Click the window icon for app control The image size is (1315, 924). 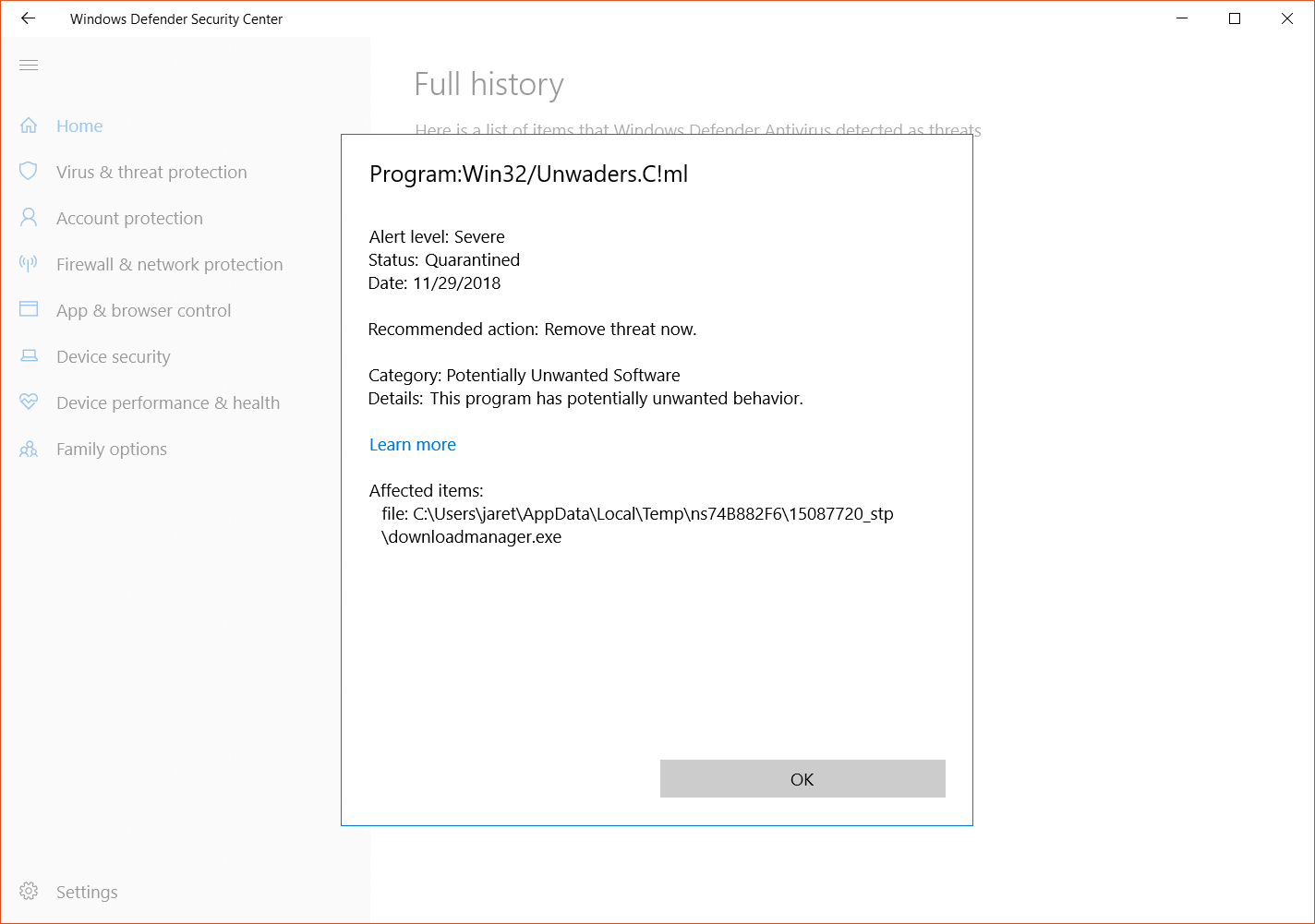[29, 310]
